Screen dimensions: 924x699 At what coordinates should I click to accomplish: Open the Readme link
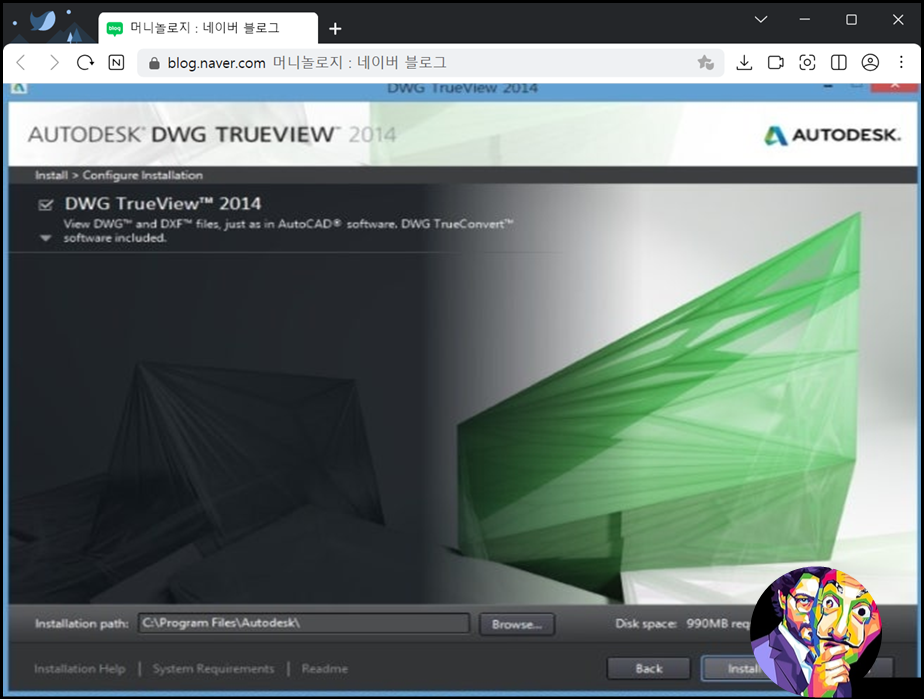[x=325, y=668]
